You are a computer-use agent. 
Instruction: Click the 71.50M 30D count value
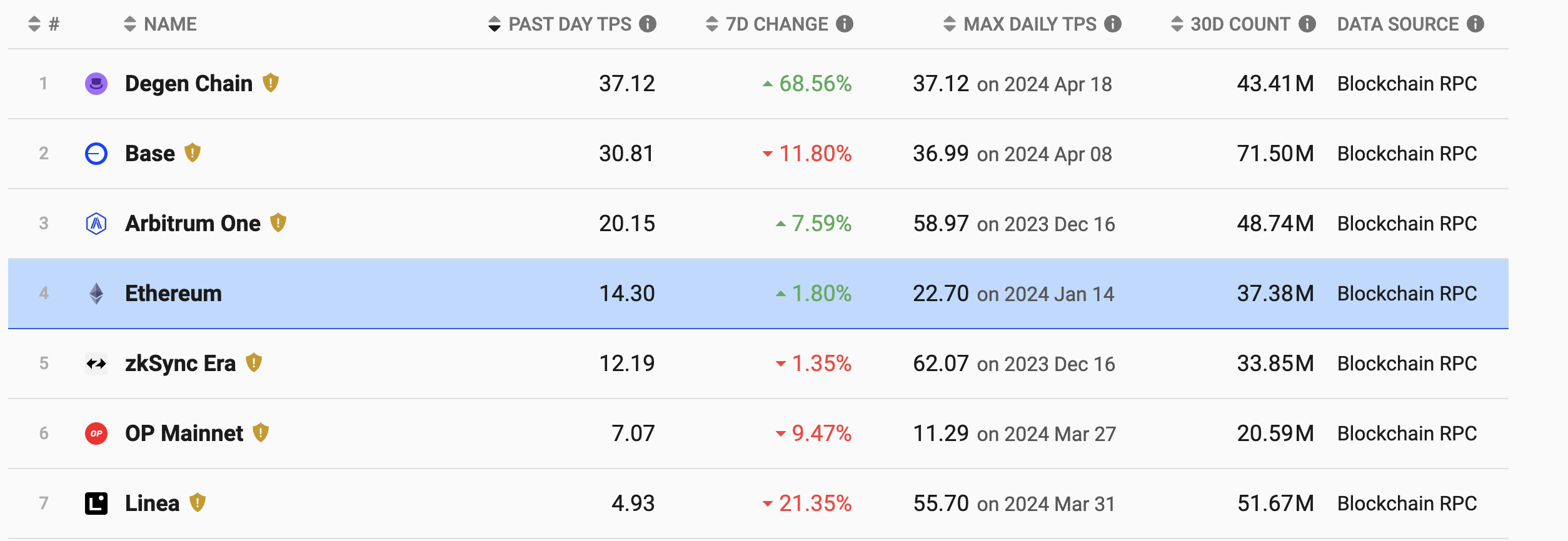click(1275, 154)
